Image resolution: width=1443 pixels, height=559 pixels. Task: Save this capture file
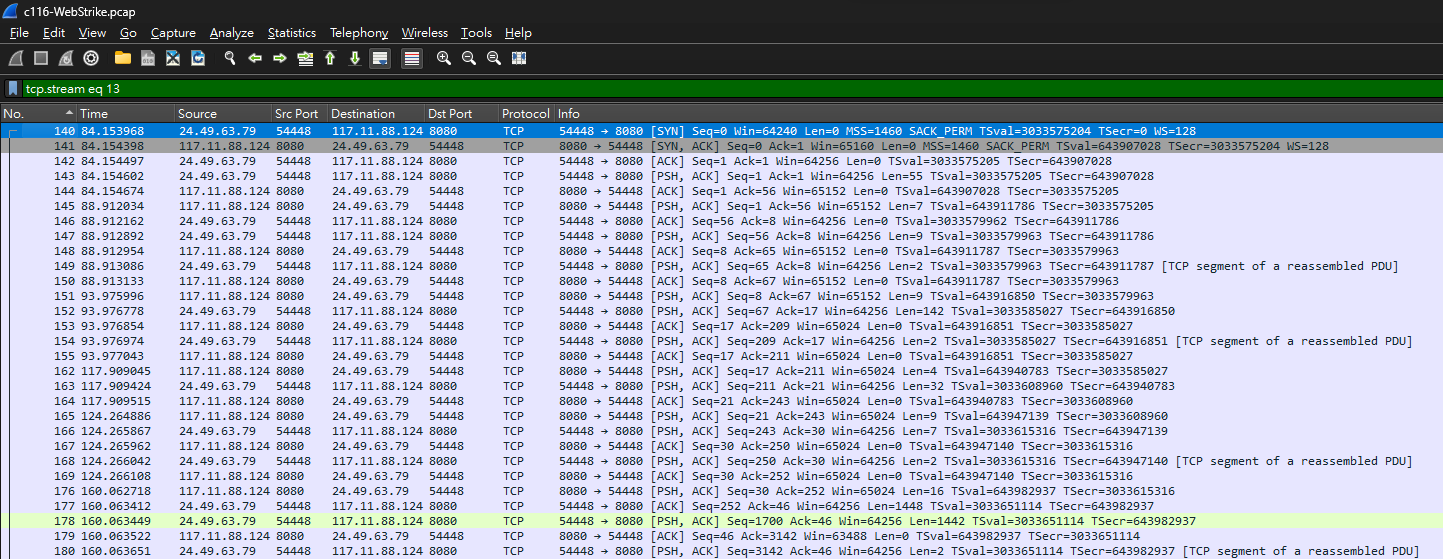click(148, 59)
